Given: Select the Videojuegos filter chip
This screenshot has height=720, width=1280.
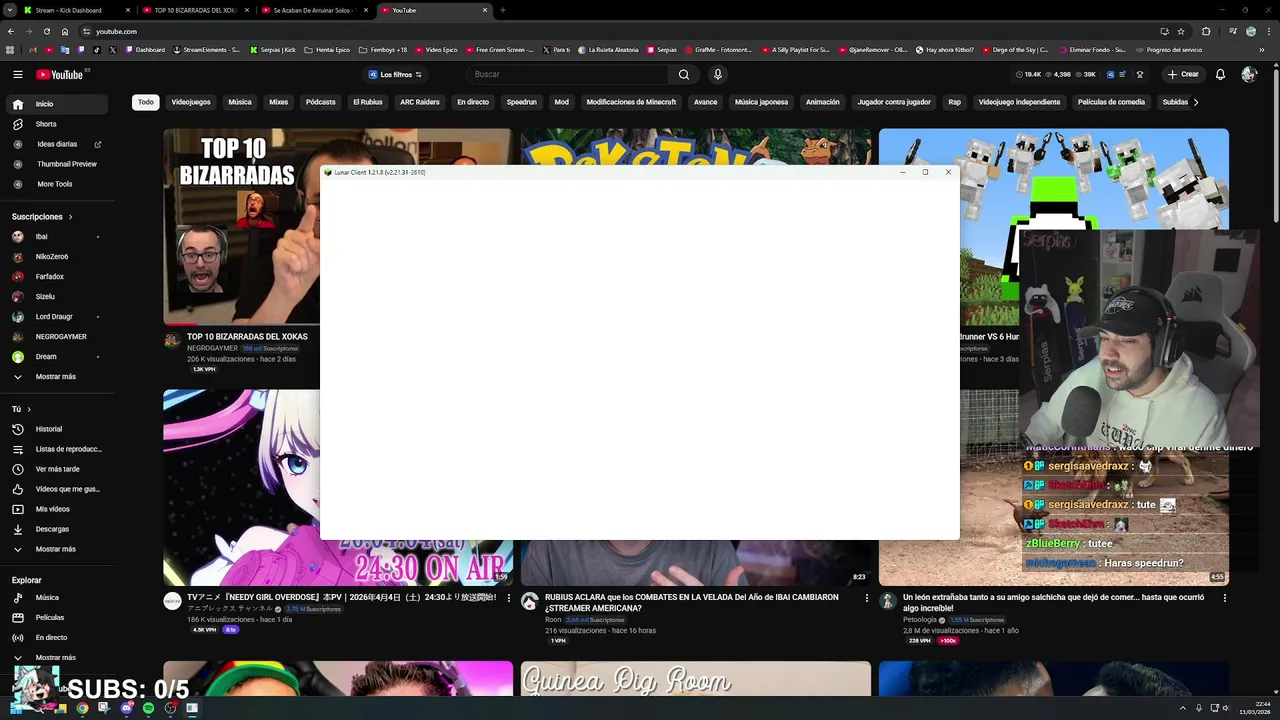Looking at the screenshot, I should [x=191, y=102].
